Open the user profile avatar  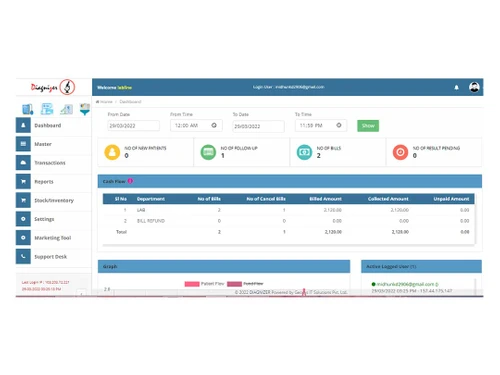[x=474, y=87]
